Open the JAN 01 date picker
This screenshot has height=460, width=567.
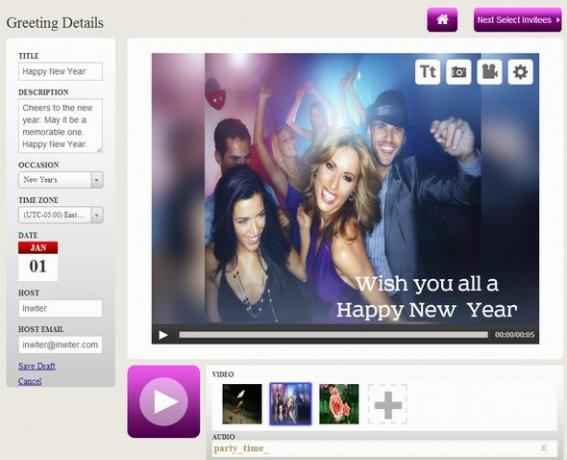(x=38, y=261)
